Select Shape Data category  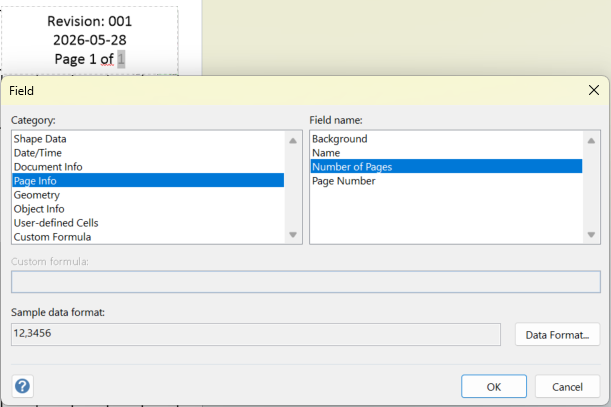coord(148,139)
